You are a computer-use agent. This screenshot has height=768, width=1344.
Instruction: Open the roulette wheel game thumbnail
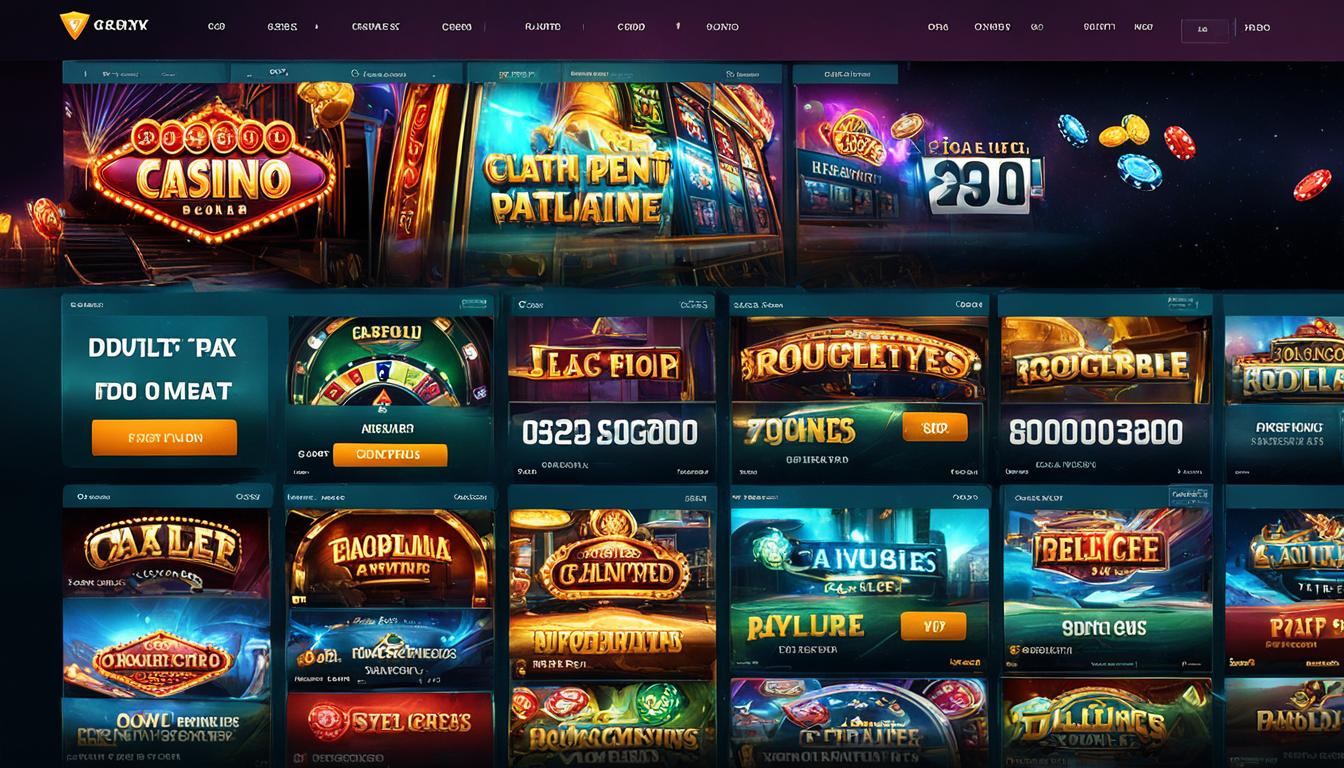pos(390,361)
